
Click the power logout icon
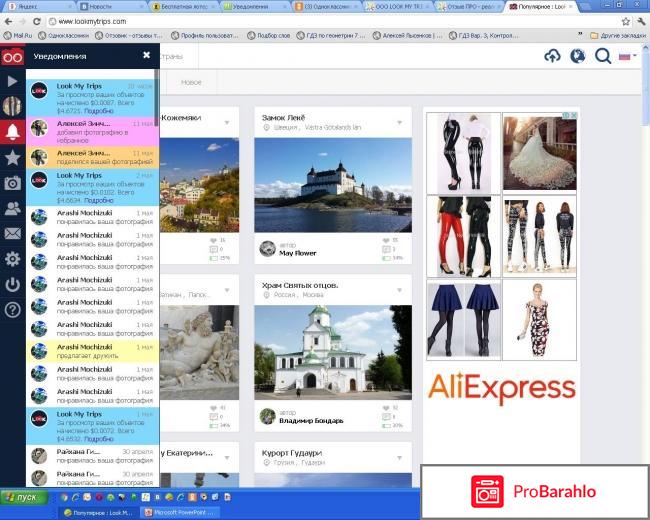click(12, 284)
